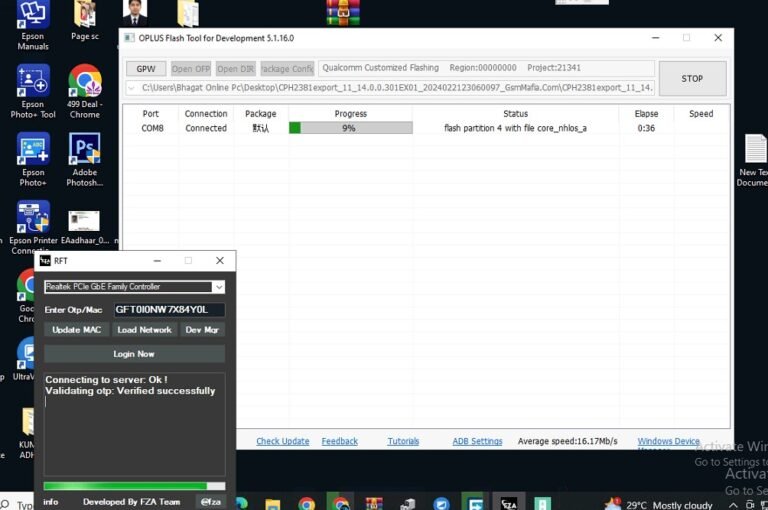The height and width of the screenshot is (510, 768).
Task: Open the portrait photo file on desktop
Action: [135, 12]
